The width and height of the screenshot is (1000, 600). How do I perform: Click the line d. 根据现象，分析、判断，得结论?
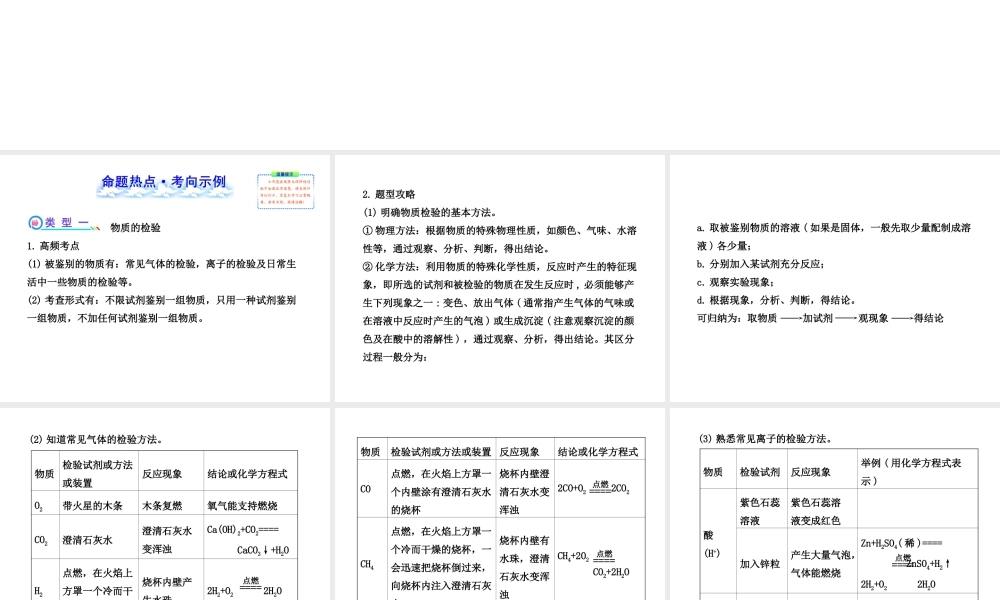point(777,300)
